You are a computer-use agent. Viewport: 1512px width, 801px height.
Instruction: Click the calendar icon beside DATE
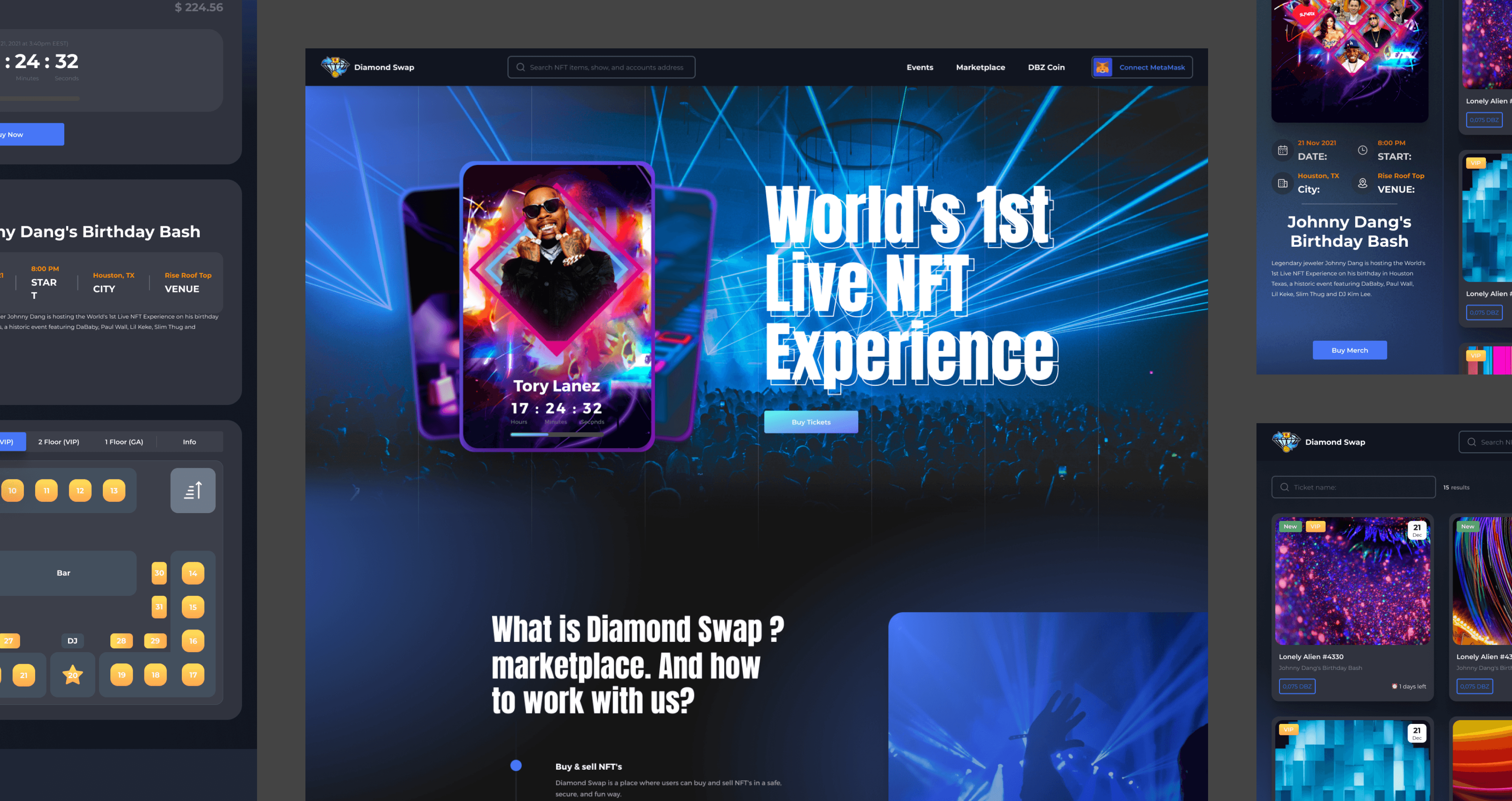tap(1283, 150)
